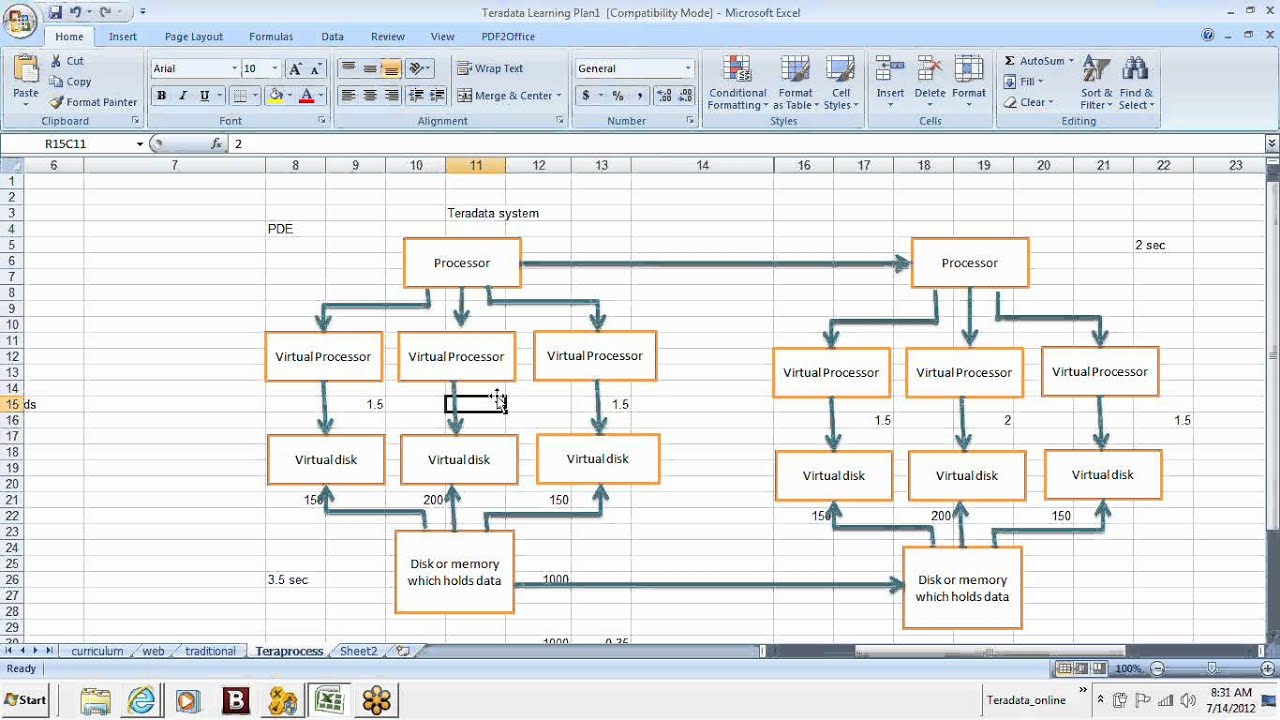Open the Clear dropdown
The height and width of the screenshot is (720, 1280).
click(x=1029, y=102)
